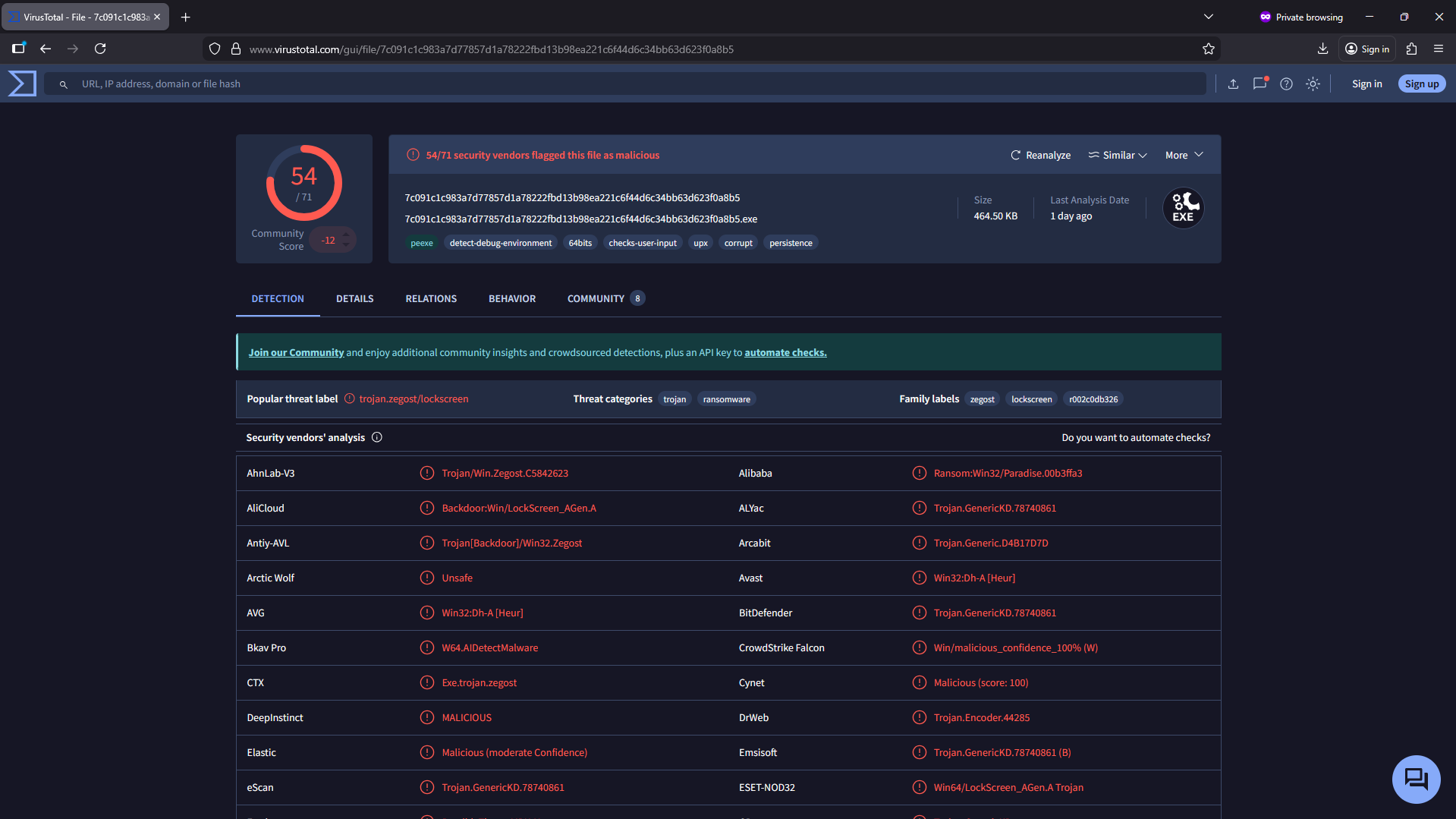Open the notifications speech bubble icon
This screenshot has width=1456, height=819.
[1259, 84]
